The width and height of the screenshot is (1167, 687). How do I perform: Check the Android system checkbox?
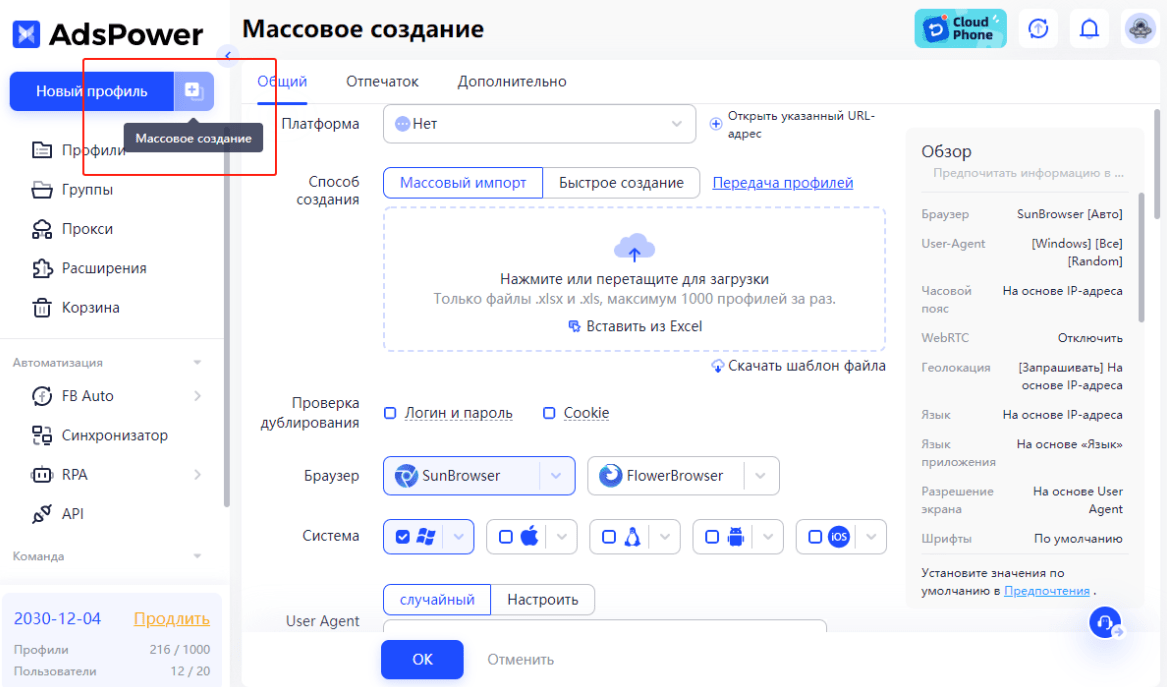click(712, 537)
